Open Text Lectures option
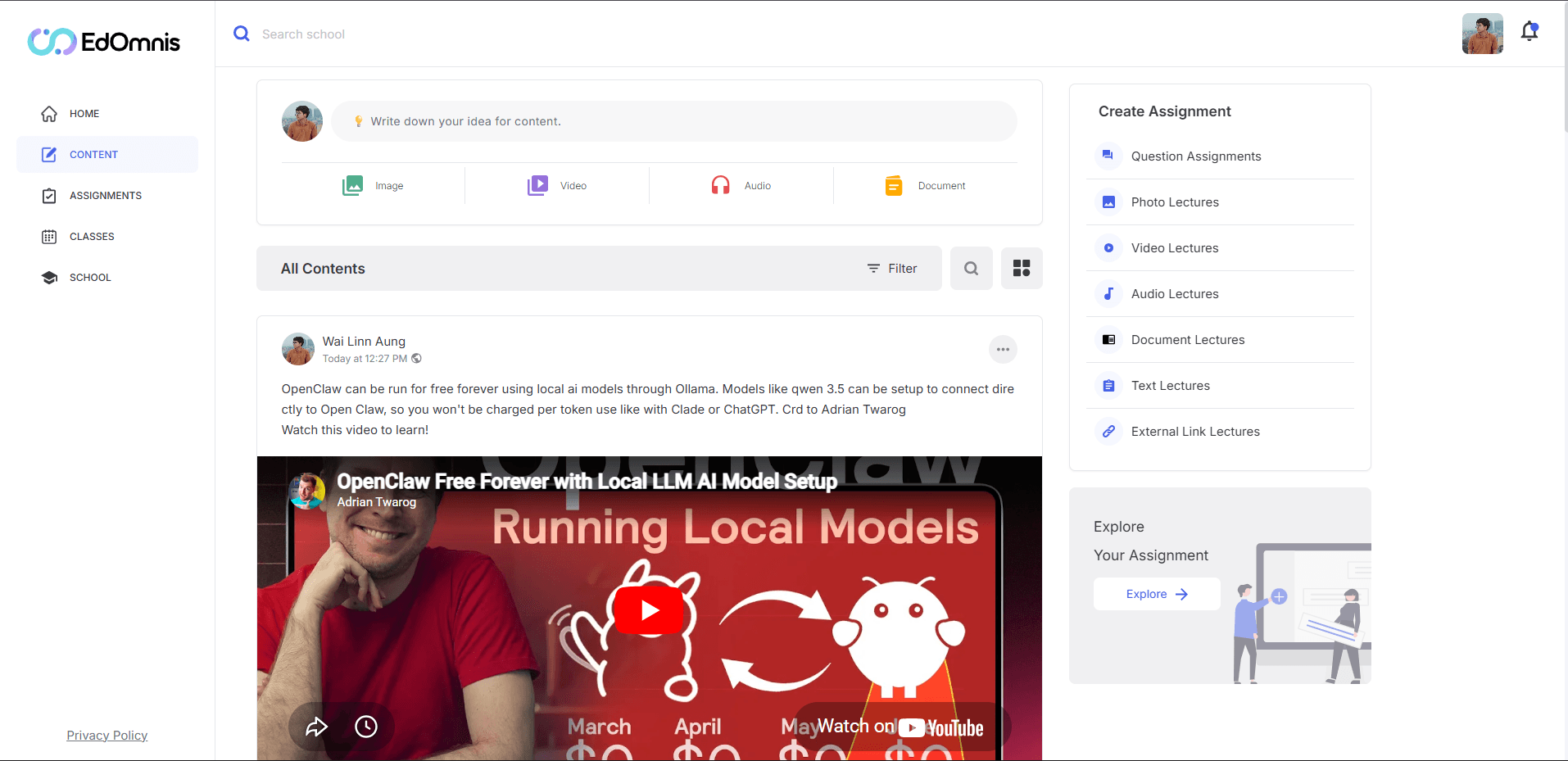 coord(1221,386)
